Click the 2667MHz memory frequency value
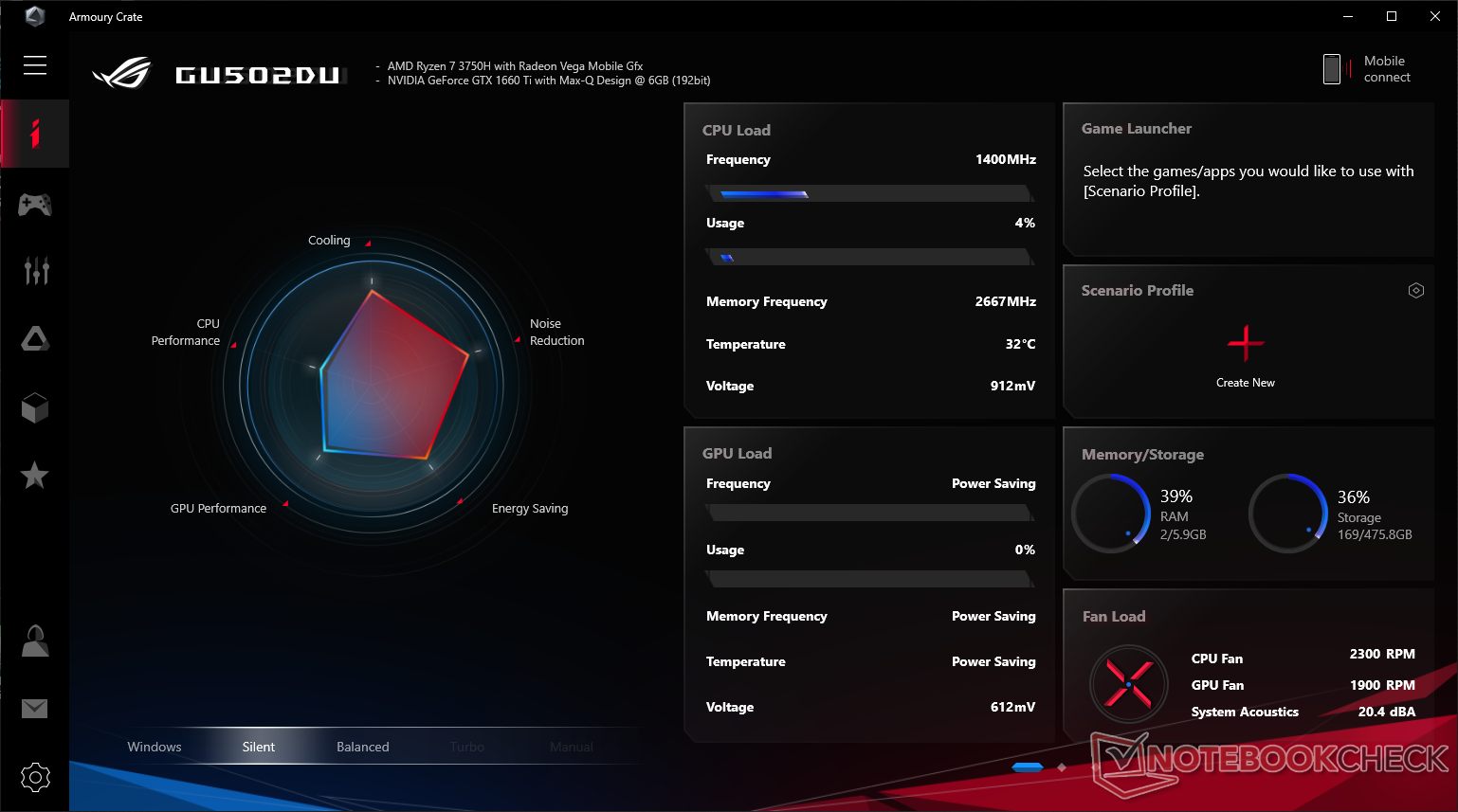1458x812 pixels. pyautogui.click(x=1006, y=302)
